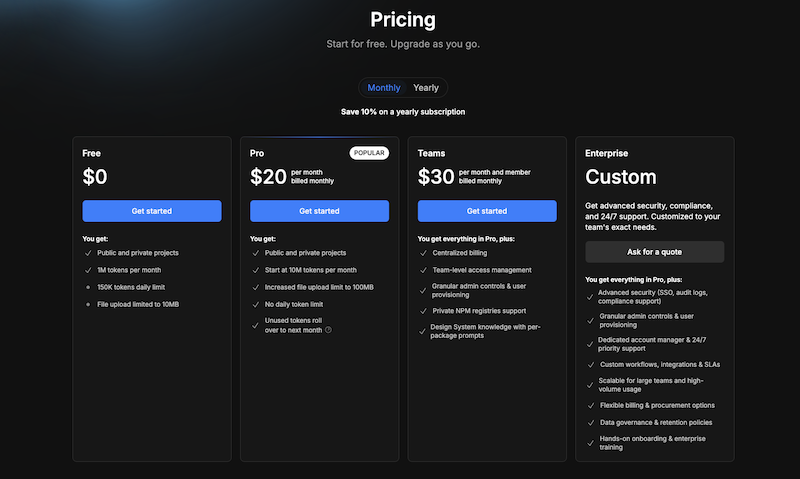Click the Enterprise plan title
Viewport: 800px width, 479px height.
coord(607,153)
